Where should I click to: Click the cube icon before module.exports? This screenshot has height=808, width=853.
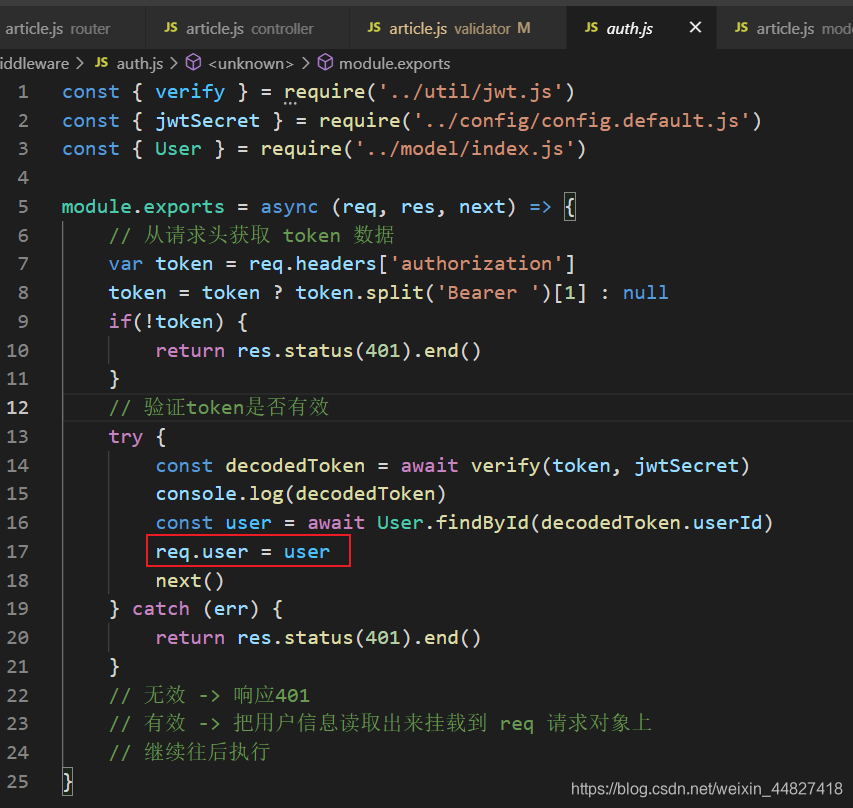coord(325,63)
